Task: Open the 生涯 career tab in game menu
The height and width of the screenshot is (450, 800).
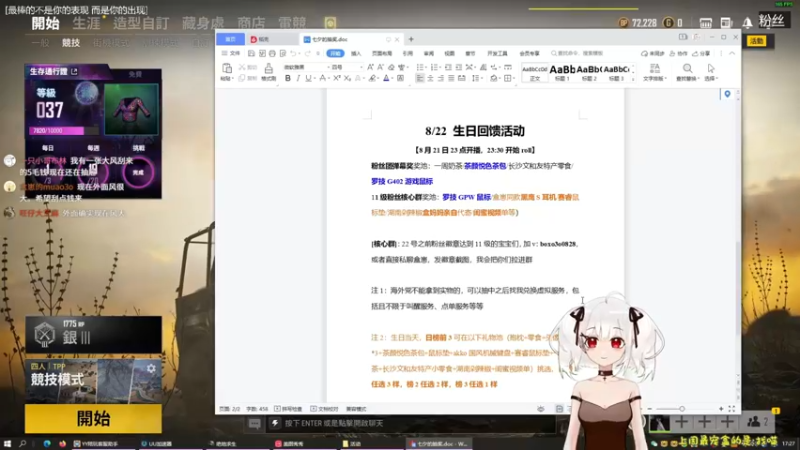Action: point(87,23)
